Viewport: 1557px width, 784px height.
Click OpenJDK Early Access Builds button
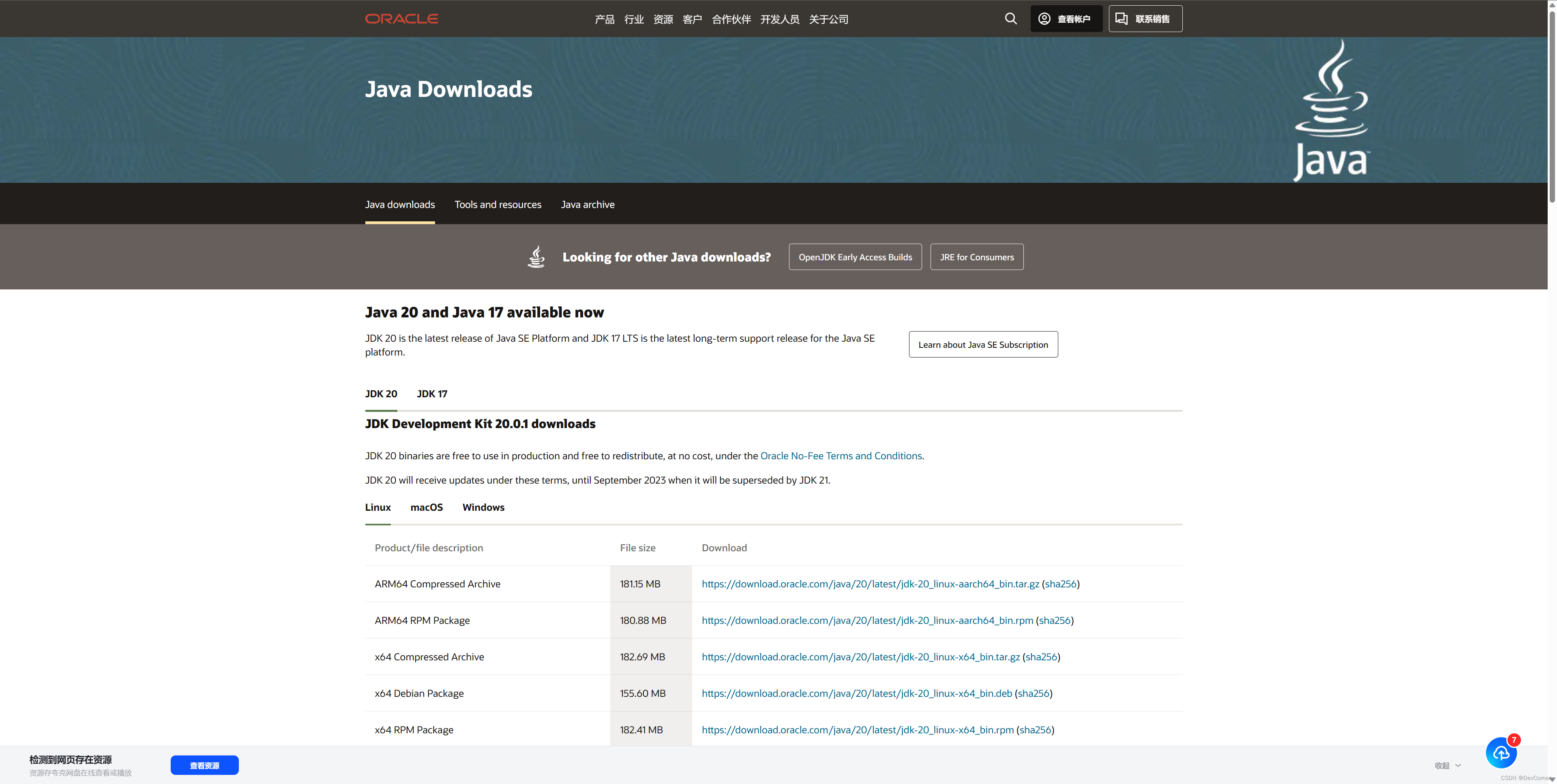pyautogui.click(x=855, y=257)
